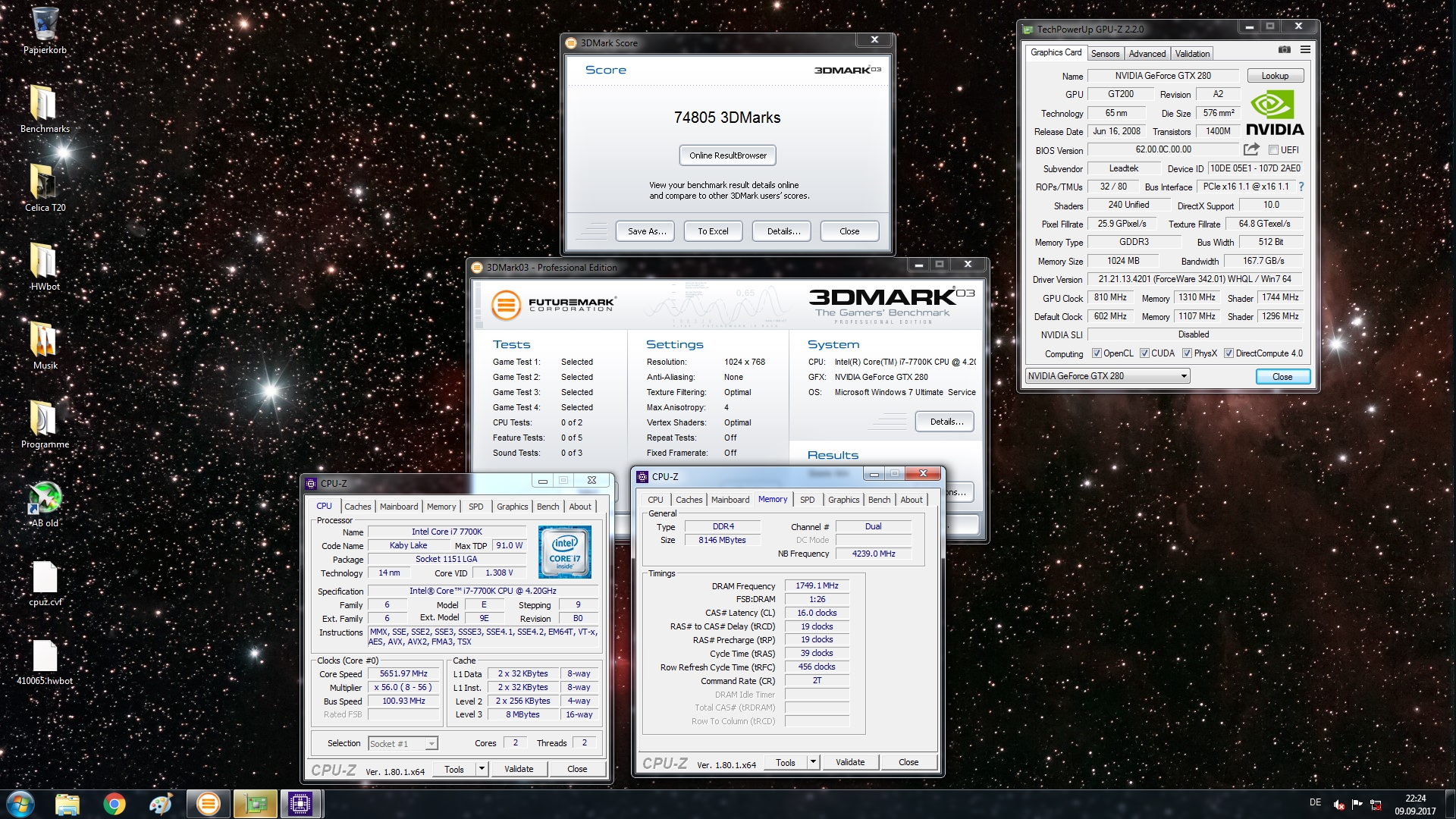The height and width of the screenshot is (819, 1456).
Task: Open the Papierkorb recycle bin icon
Action: (45, 30)
